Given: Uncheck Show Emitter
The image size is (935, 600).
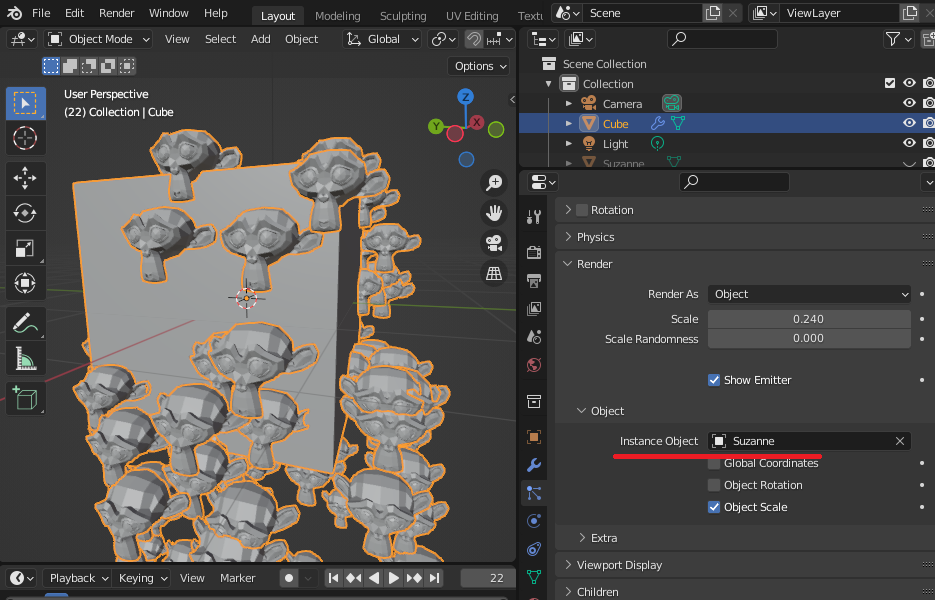Looking at the screenshot, I should click(714, 380).
